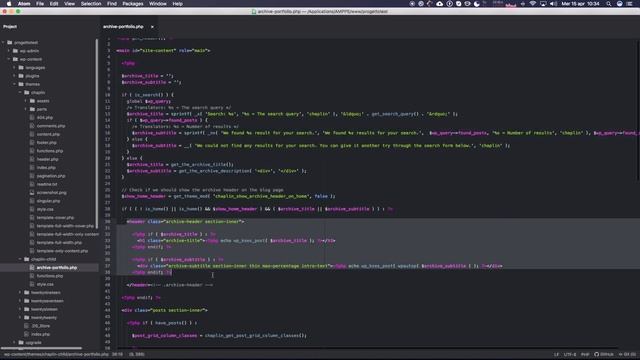Open the Spotlight search icon
640x360 pixels.
[x=609, y=4]
